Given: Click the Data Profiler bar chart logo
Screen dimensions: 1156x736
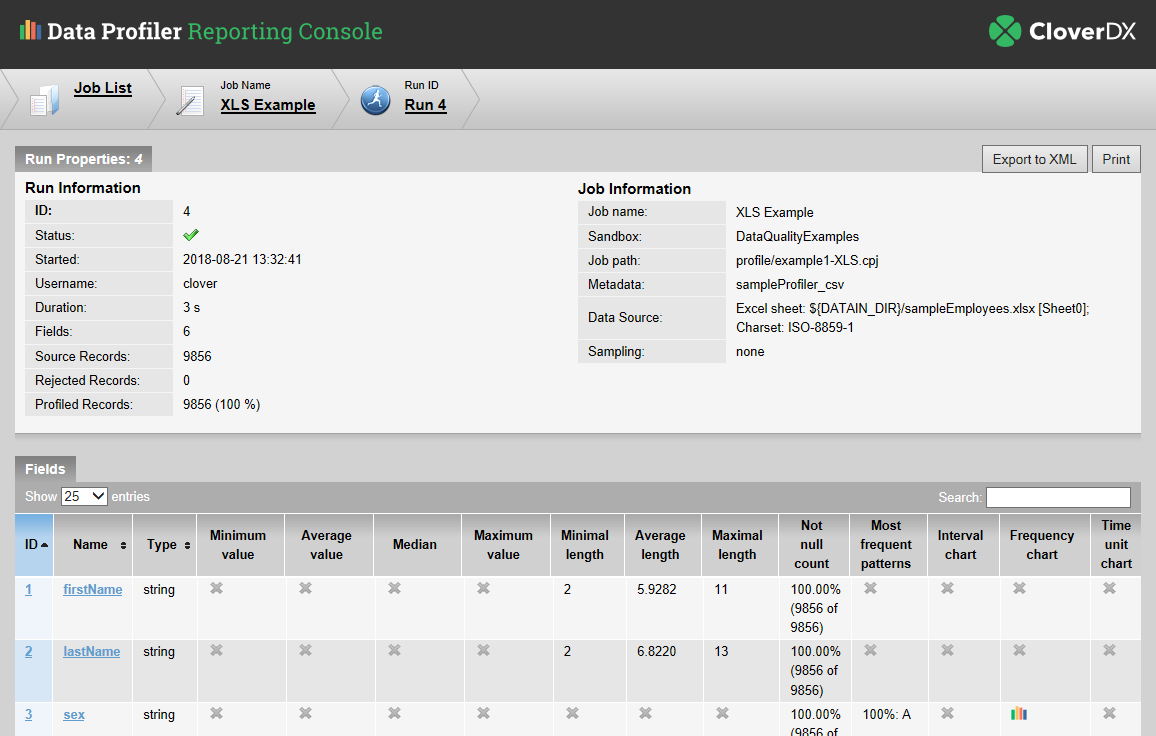Looking at the screenshot, I should tap(30, 31).
